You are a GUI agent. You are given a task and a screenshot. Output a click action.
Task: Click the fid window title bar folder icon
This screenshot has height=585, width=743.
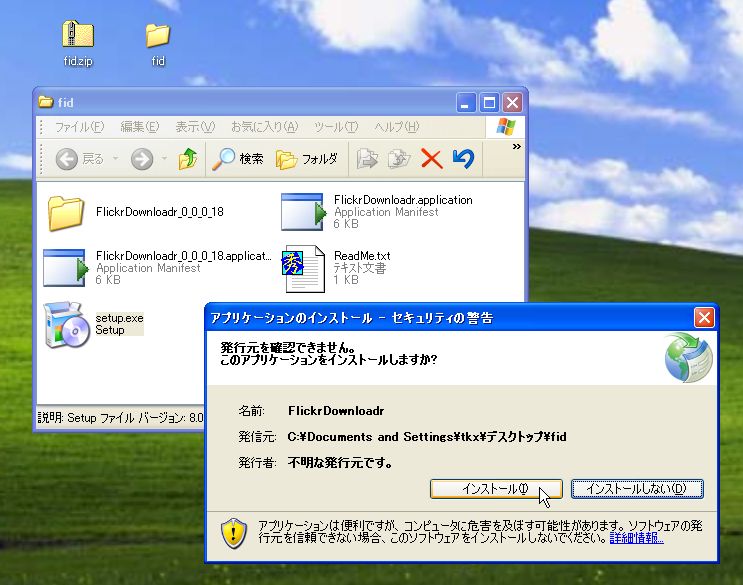(46, 102)
